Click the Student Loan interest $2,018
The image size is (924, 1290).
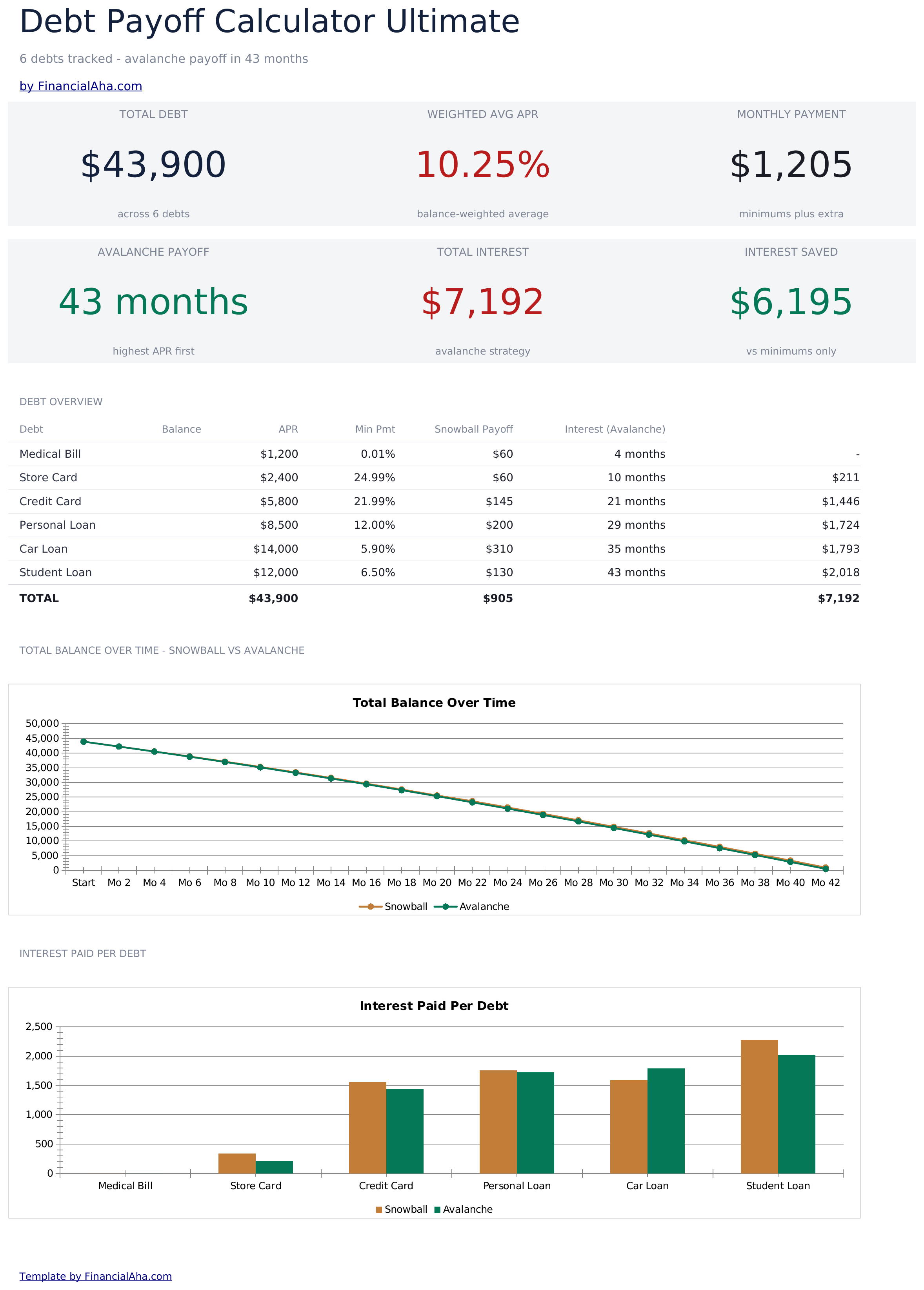[840, 572]
